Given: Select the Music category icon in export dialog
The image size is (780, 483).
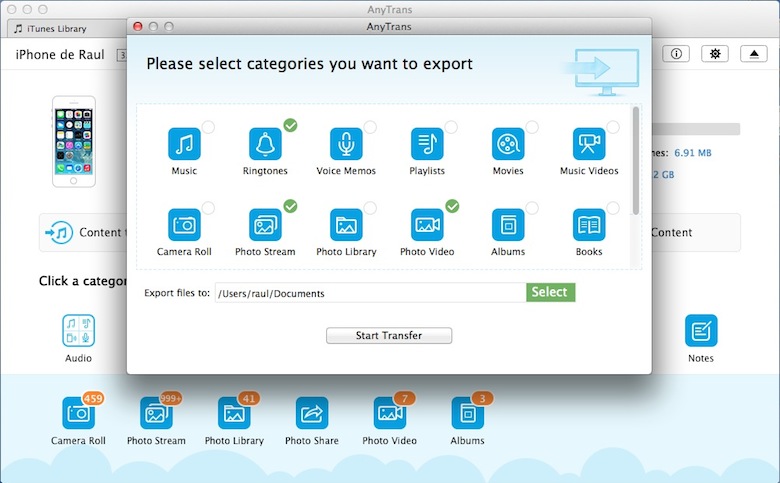Looking at the screenshot, I should (x=184, y=144).
